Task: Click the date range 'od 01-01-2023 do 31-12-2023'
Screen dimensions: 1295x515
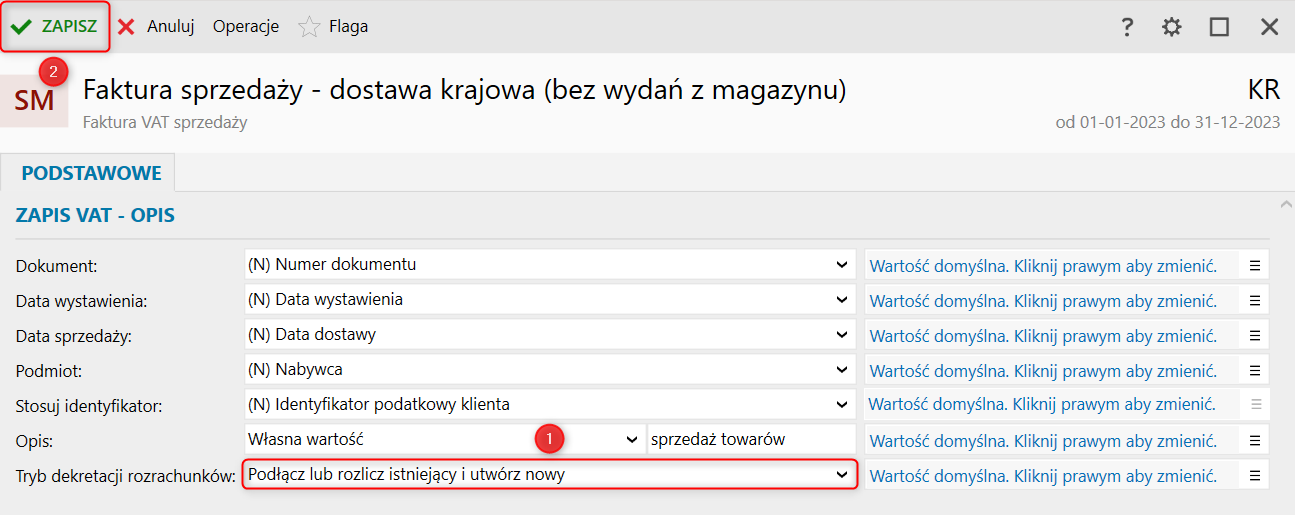Action: pos(1168,123)
